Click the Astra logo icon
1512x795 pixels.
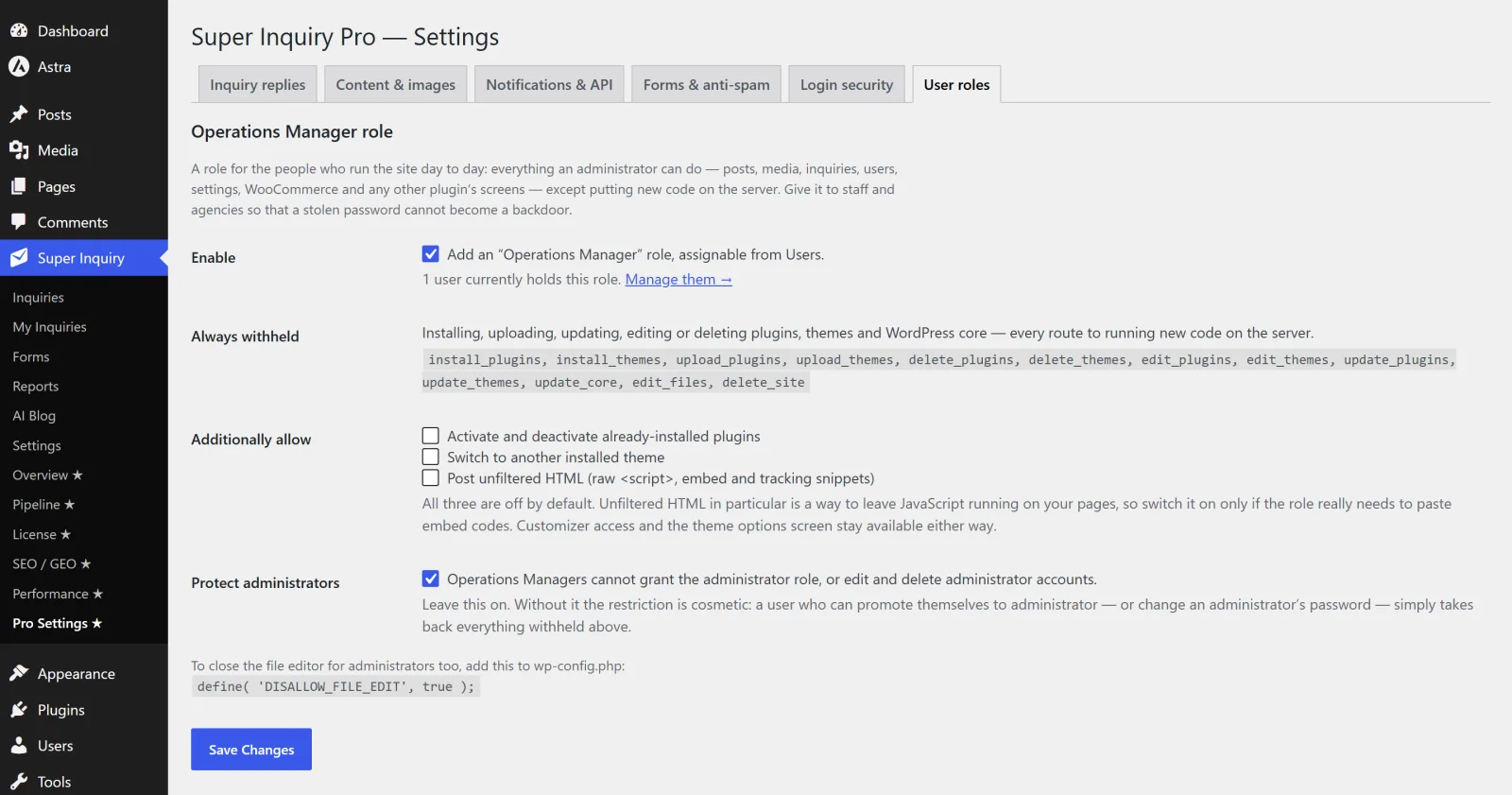(19, 67)
